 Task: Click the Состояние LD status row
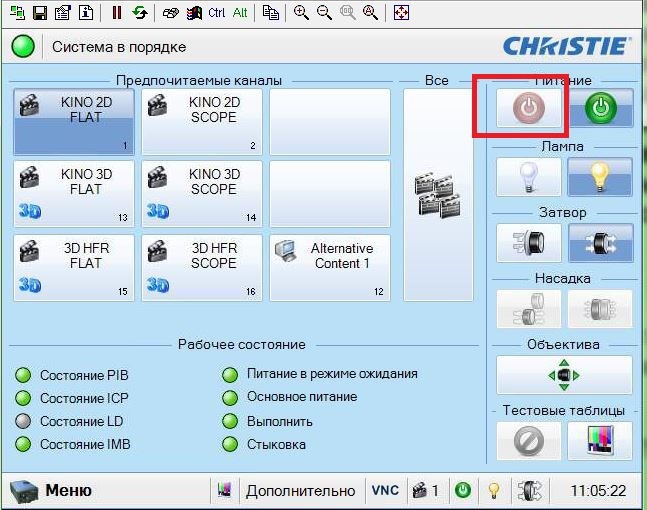(x=69, y=421)
